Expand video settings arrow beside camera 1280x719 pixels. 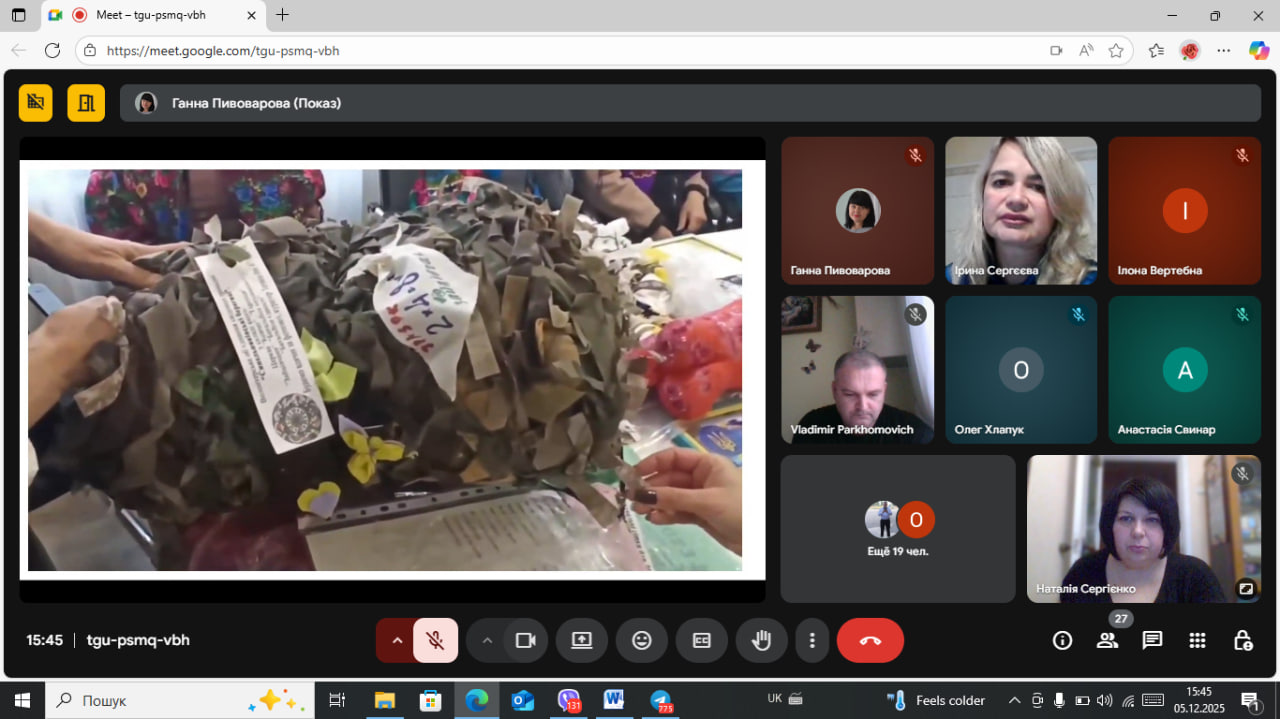pyautogui.click(x=487, y=641)
